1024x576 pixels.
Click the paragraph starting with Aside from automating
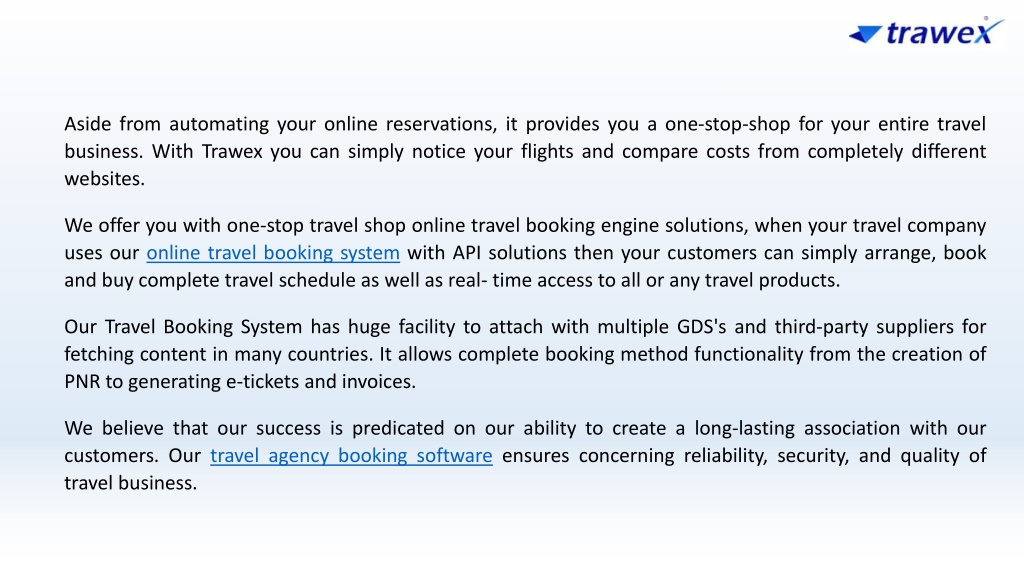pos(525,151)
